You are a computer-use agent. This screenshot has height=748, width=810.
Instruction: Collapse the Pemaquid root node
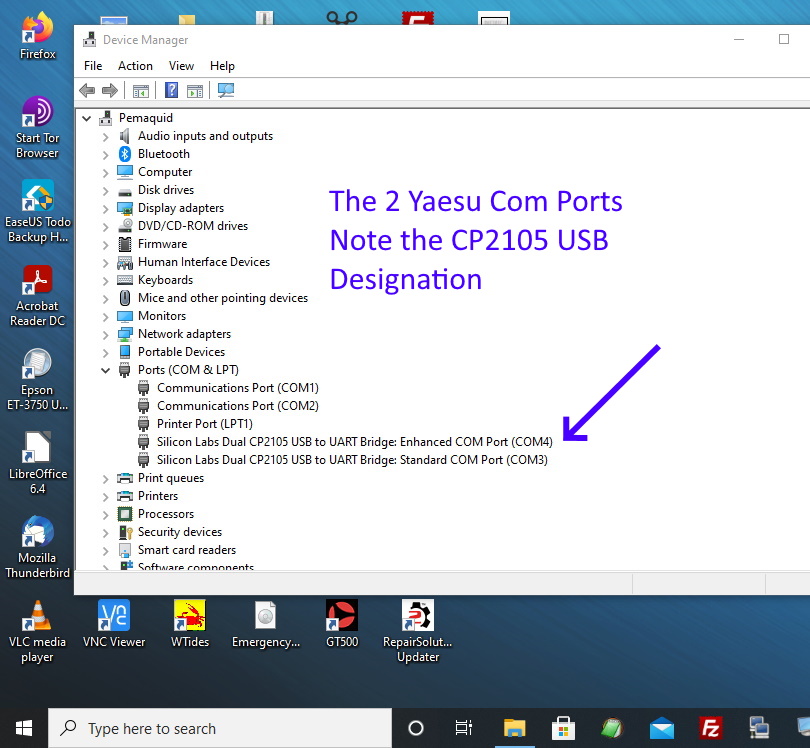88,118
